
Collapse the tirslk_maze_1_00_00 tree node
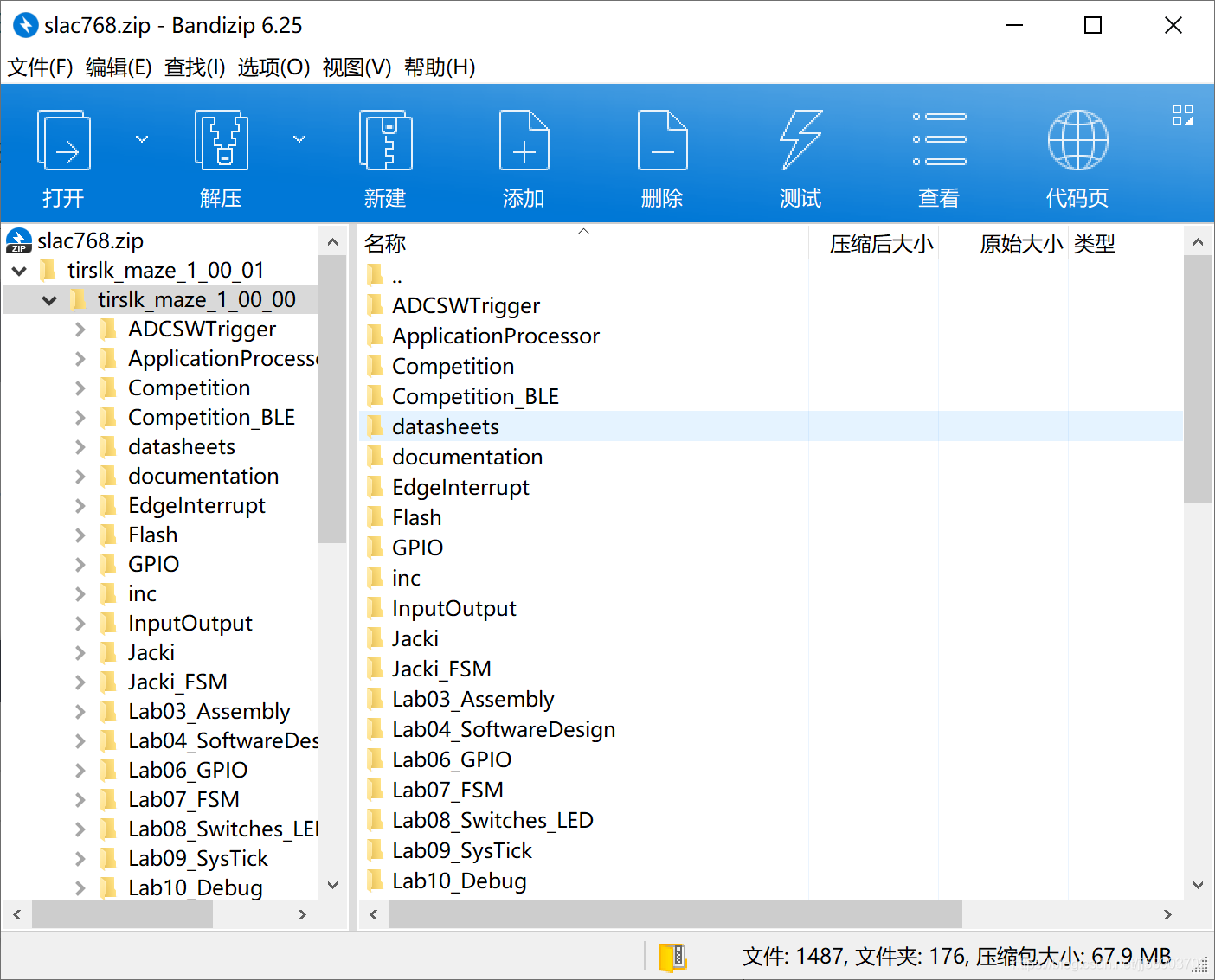(x=49, y=300)
